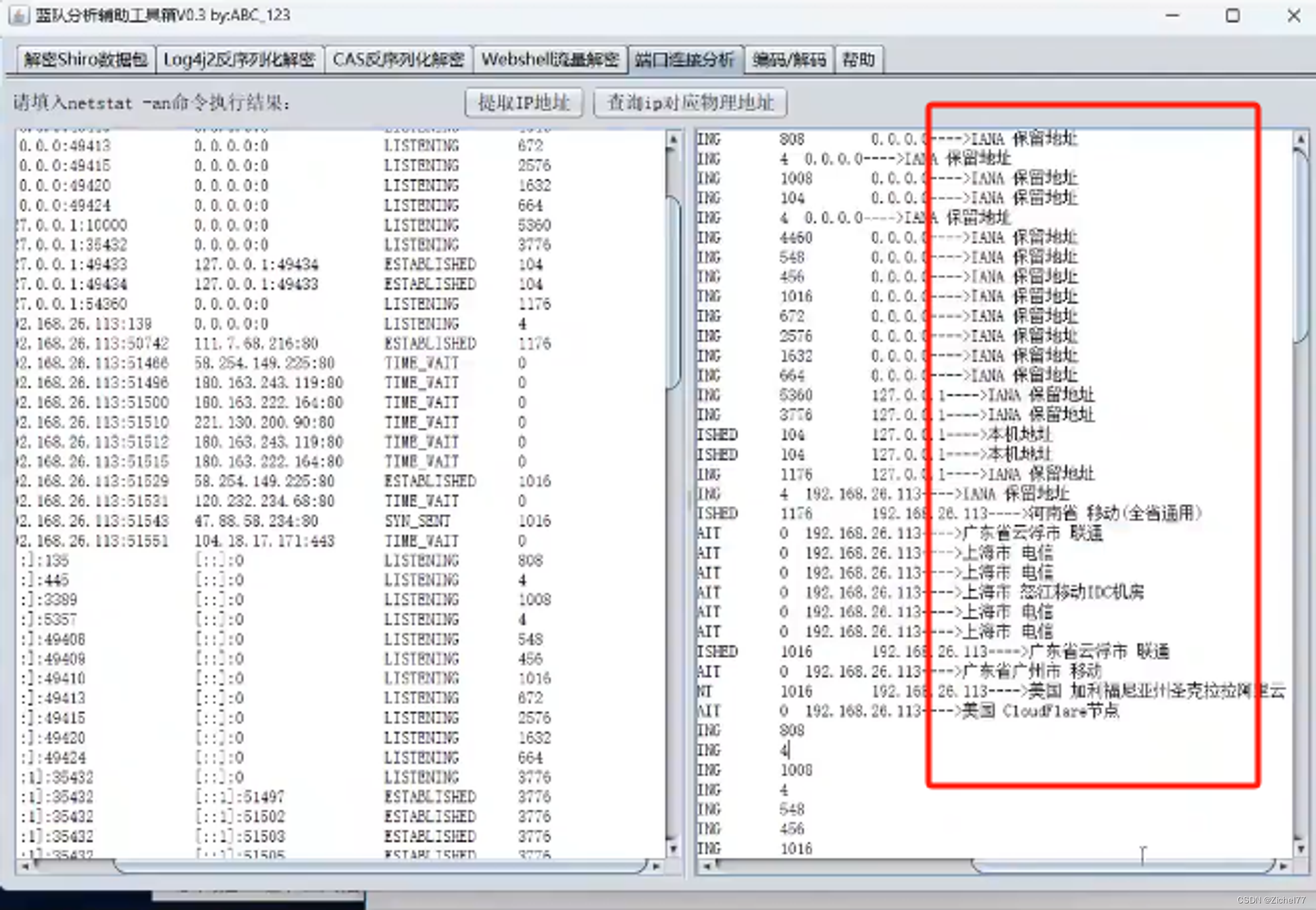Click the 104.18.17.171:443 entry
The image size is (1316, 910).
(264, 541)
